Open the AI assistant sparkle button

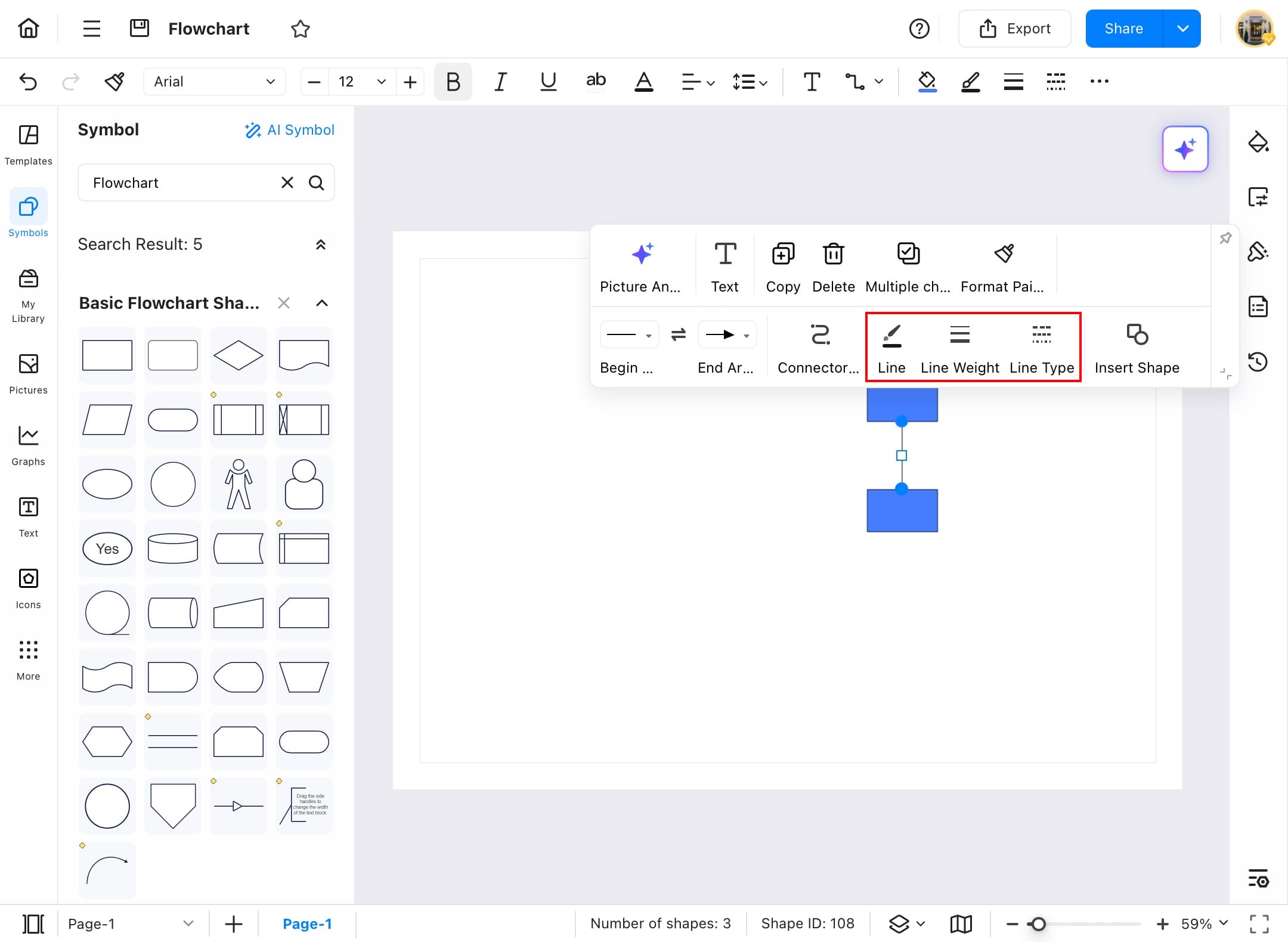(1185, 149)
